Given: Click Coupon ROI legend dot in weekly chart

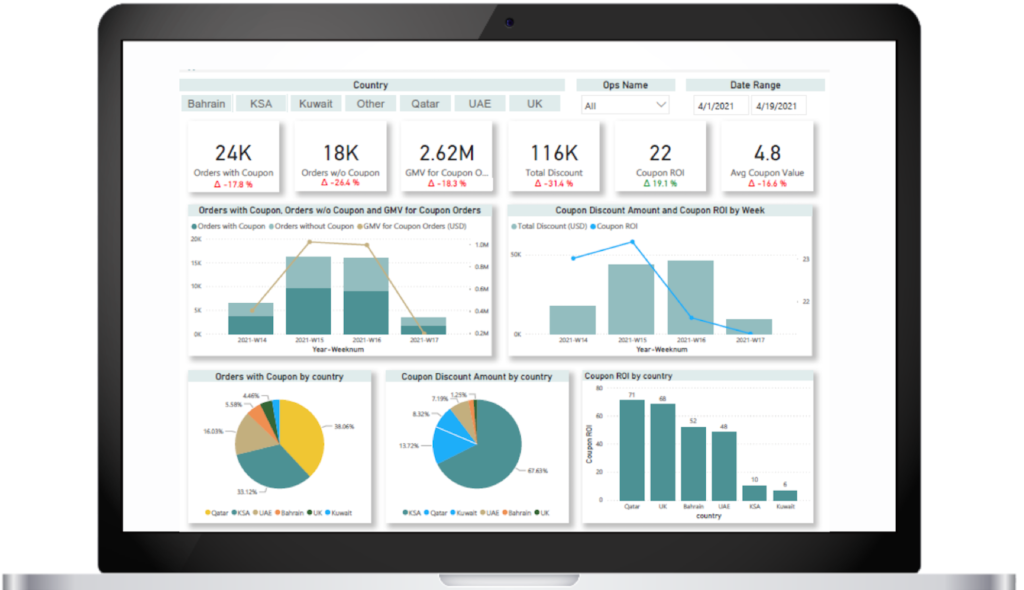Looking at the screenshot, I should [x=595, y=227].
